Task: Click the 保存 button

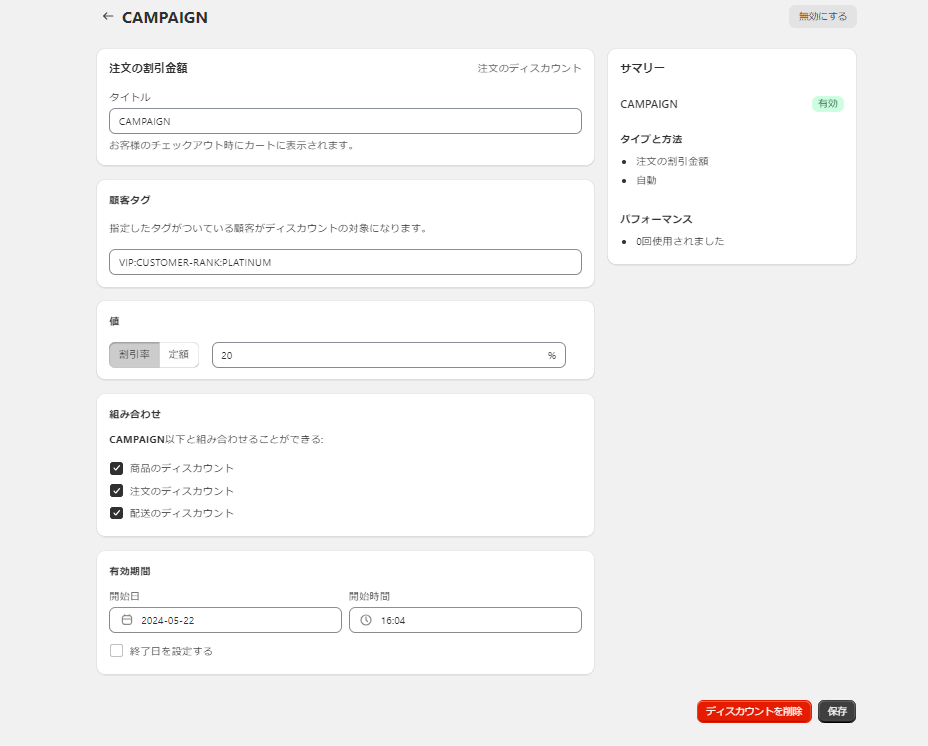Action: pos(837,711)
